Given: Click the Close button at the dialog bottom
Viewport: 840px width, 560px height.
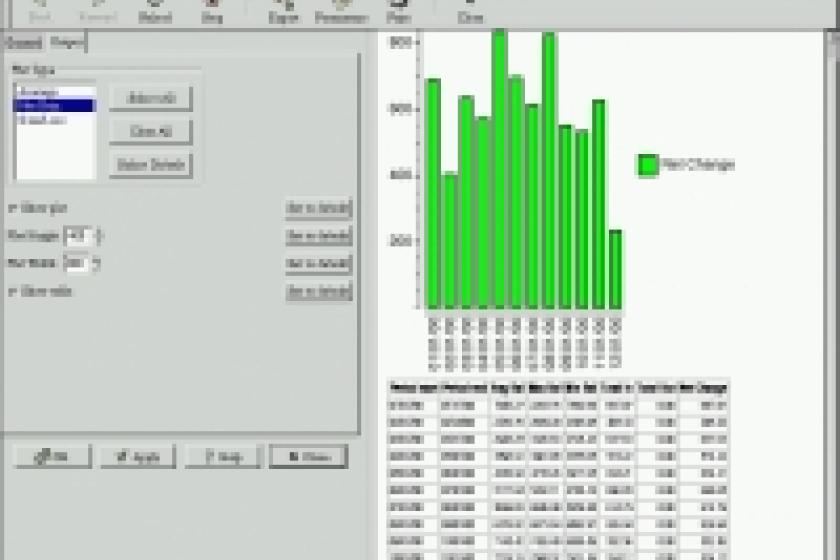Looking at the screenshot, I should (309, 457).
